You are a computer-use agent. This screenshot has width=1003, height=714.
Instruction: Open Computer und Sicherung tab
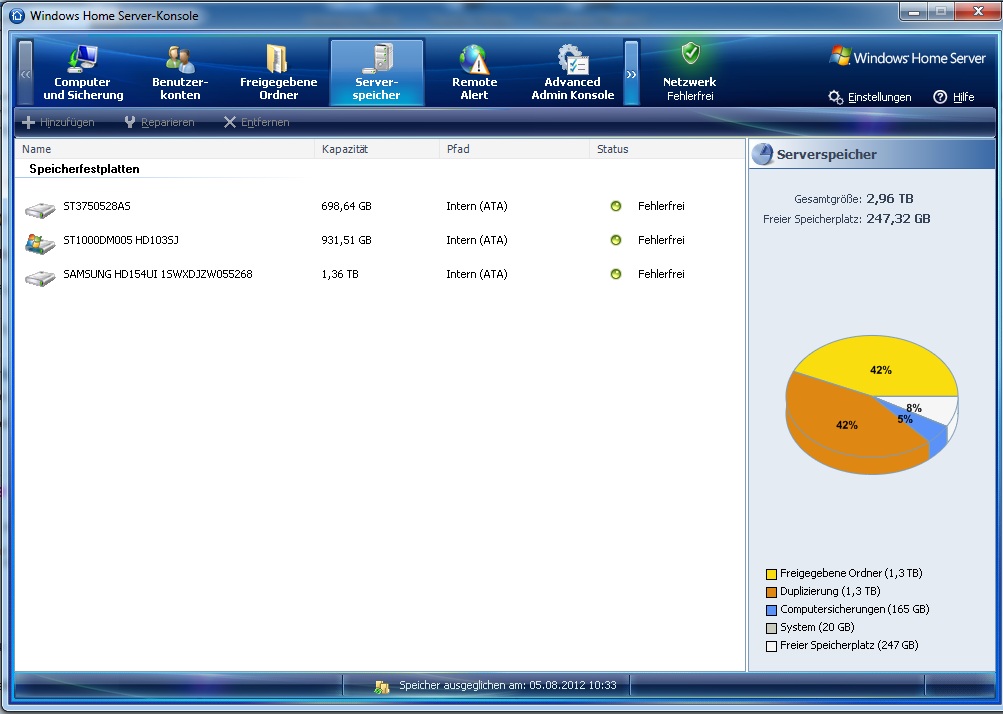pos(83,72)
